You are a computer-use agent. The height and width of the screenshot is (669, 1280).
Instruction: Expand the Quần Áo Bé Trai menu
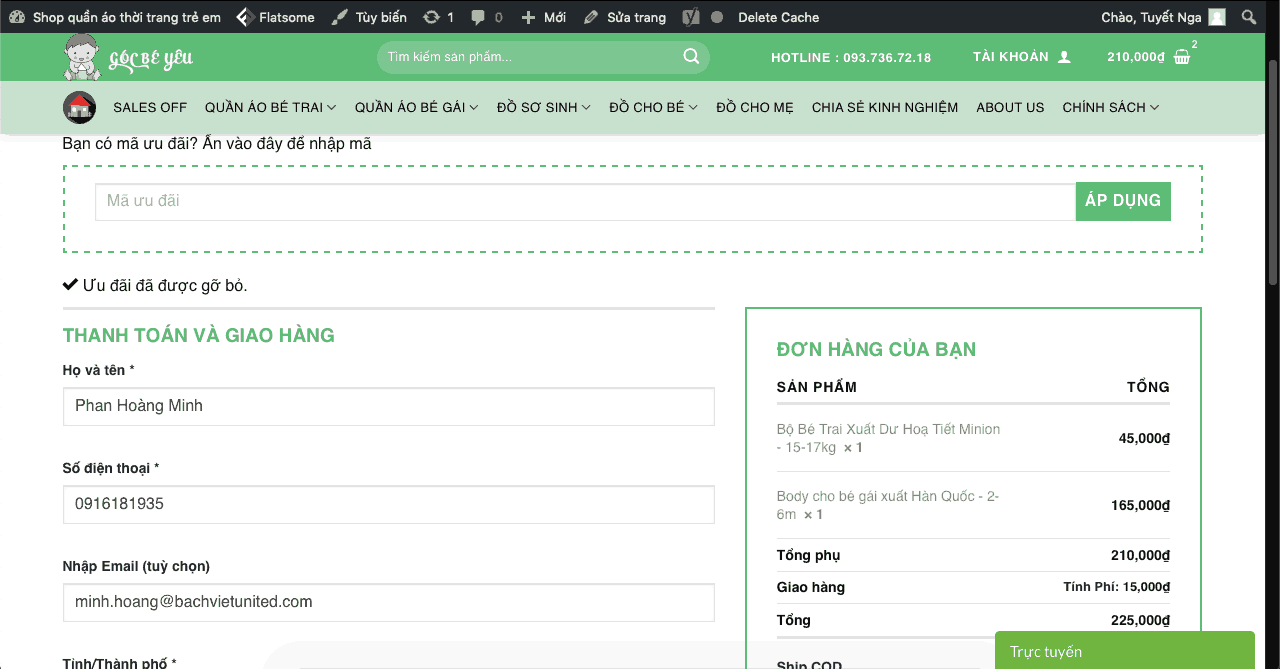point(270,107)
